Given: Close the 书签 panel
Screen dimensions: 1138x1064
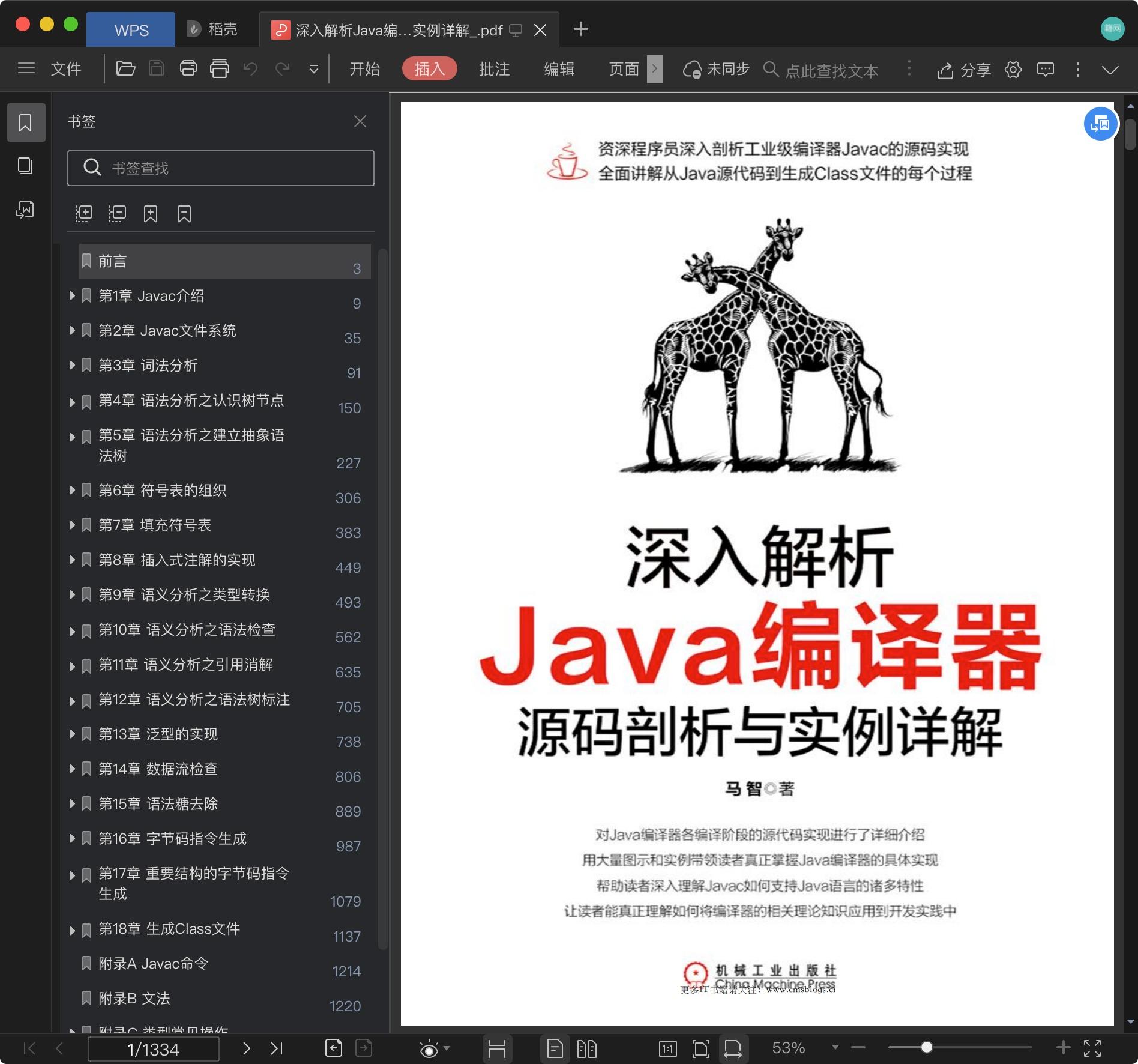Looking at the screenshot, I should click(x=360, y=122).
